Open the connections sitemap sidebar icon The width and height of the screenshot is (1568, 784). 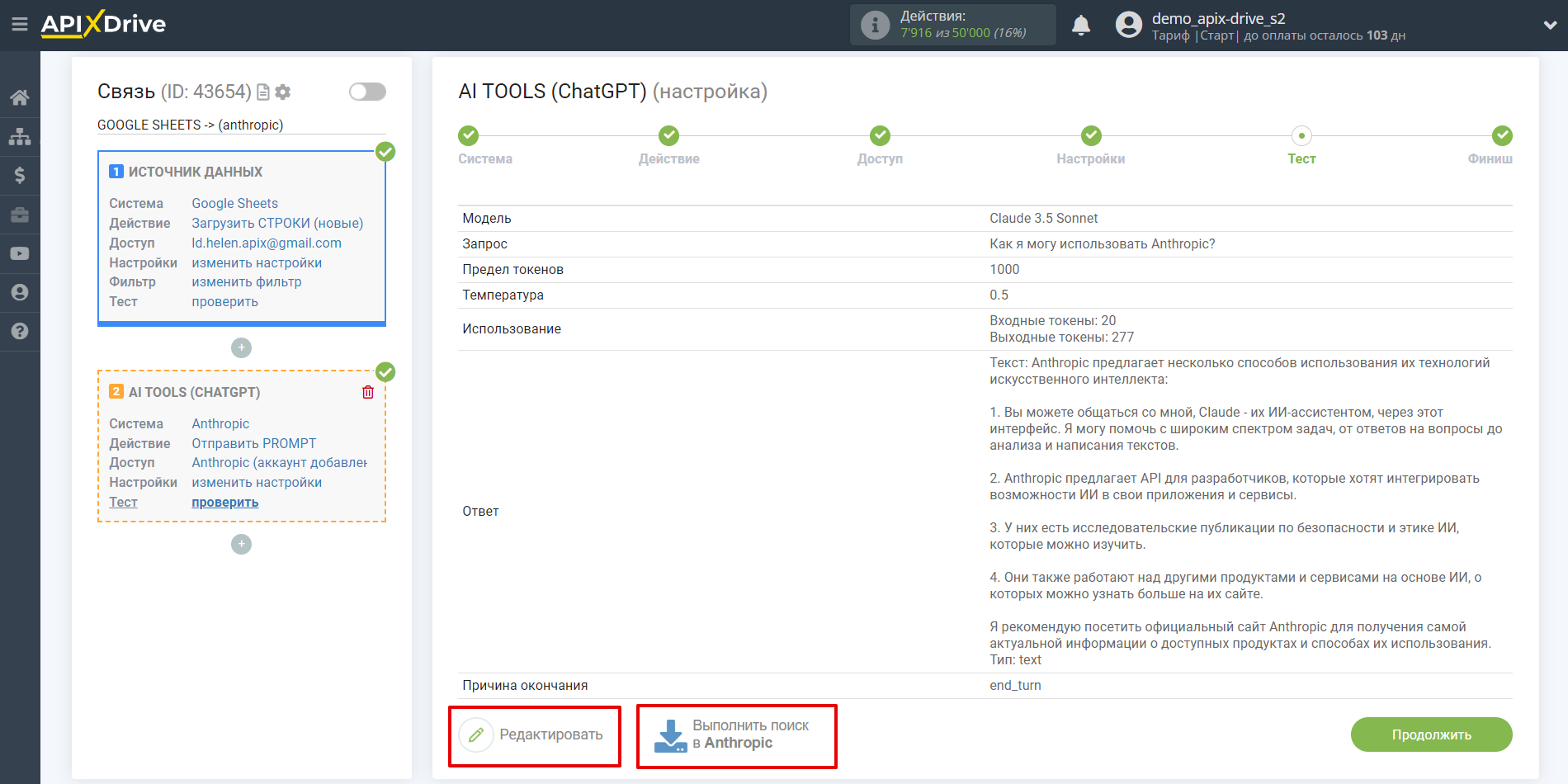tap(20, 136)
